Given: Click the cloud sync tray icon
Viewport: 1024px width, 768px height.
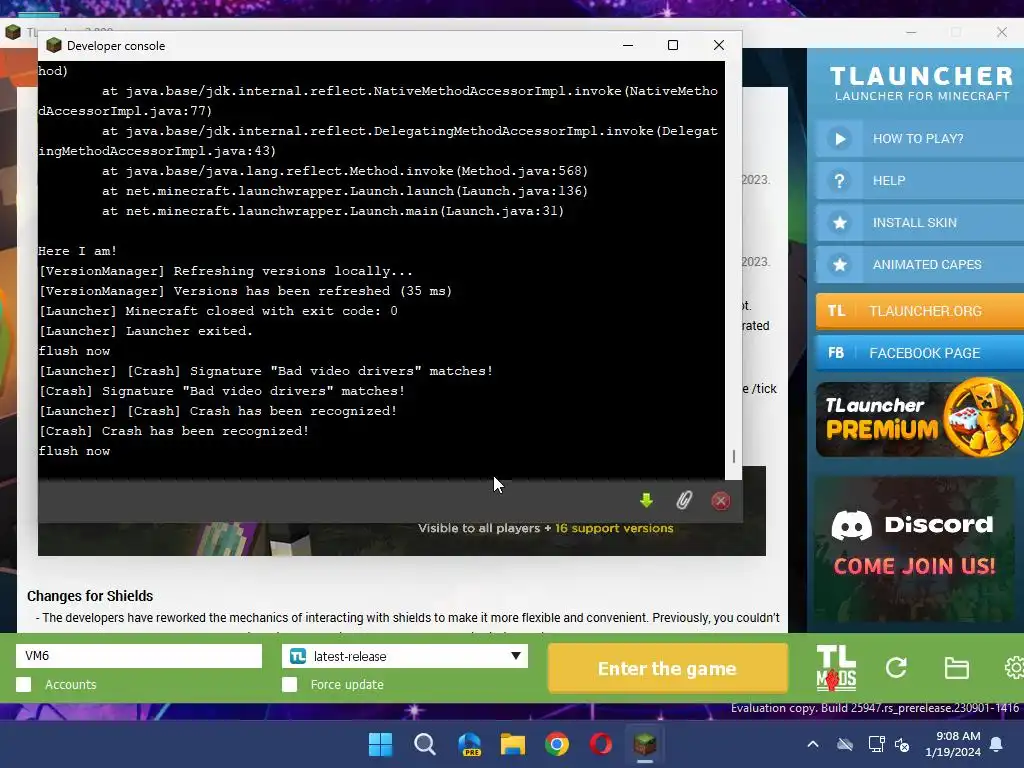Looking at the screenshot, I should (x=845, y=744).
